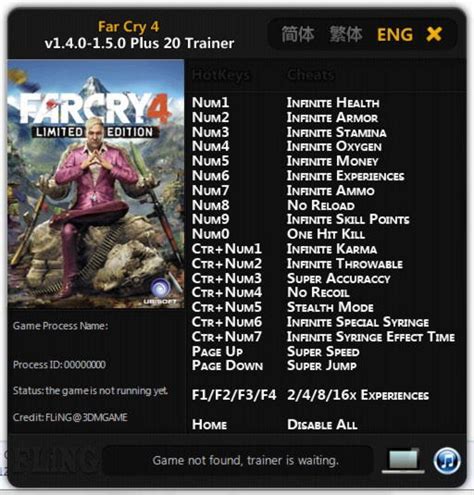Click the Disable All label
Screen dimensions: 474x495
(x=322, y=425)
